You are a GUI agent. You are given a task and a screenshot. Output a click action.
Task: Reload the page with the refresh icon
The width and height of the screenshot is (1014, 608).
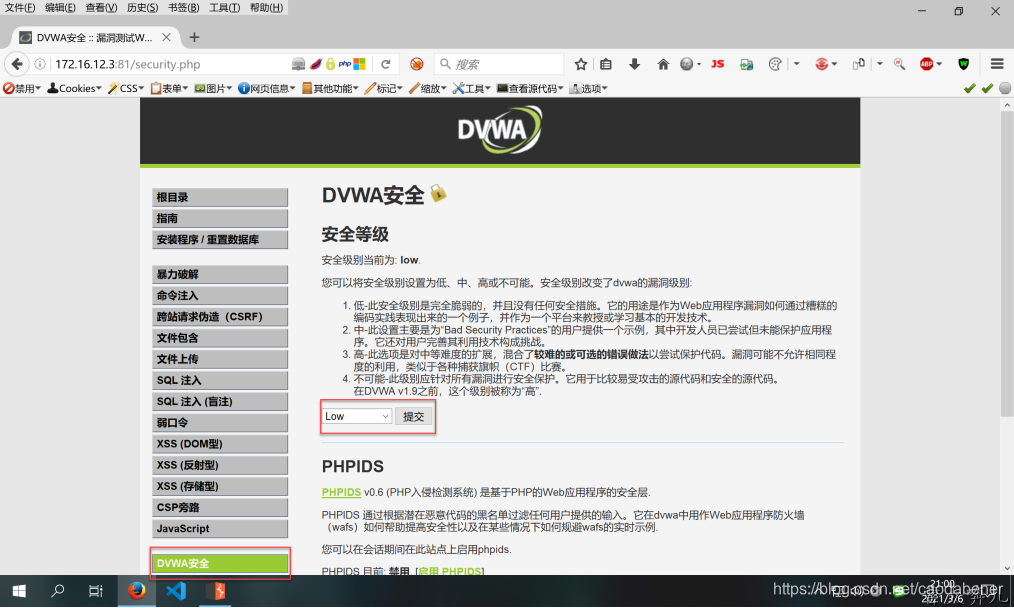coord(386,64)
